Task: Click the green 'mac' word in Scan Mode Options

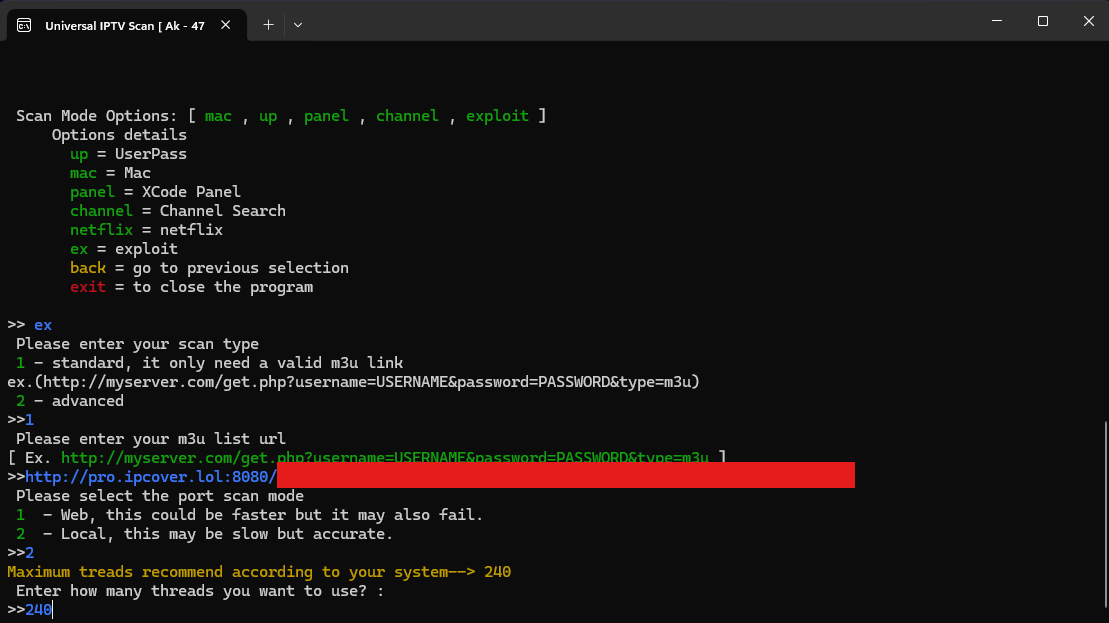Action: click(218, 116)
